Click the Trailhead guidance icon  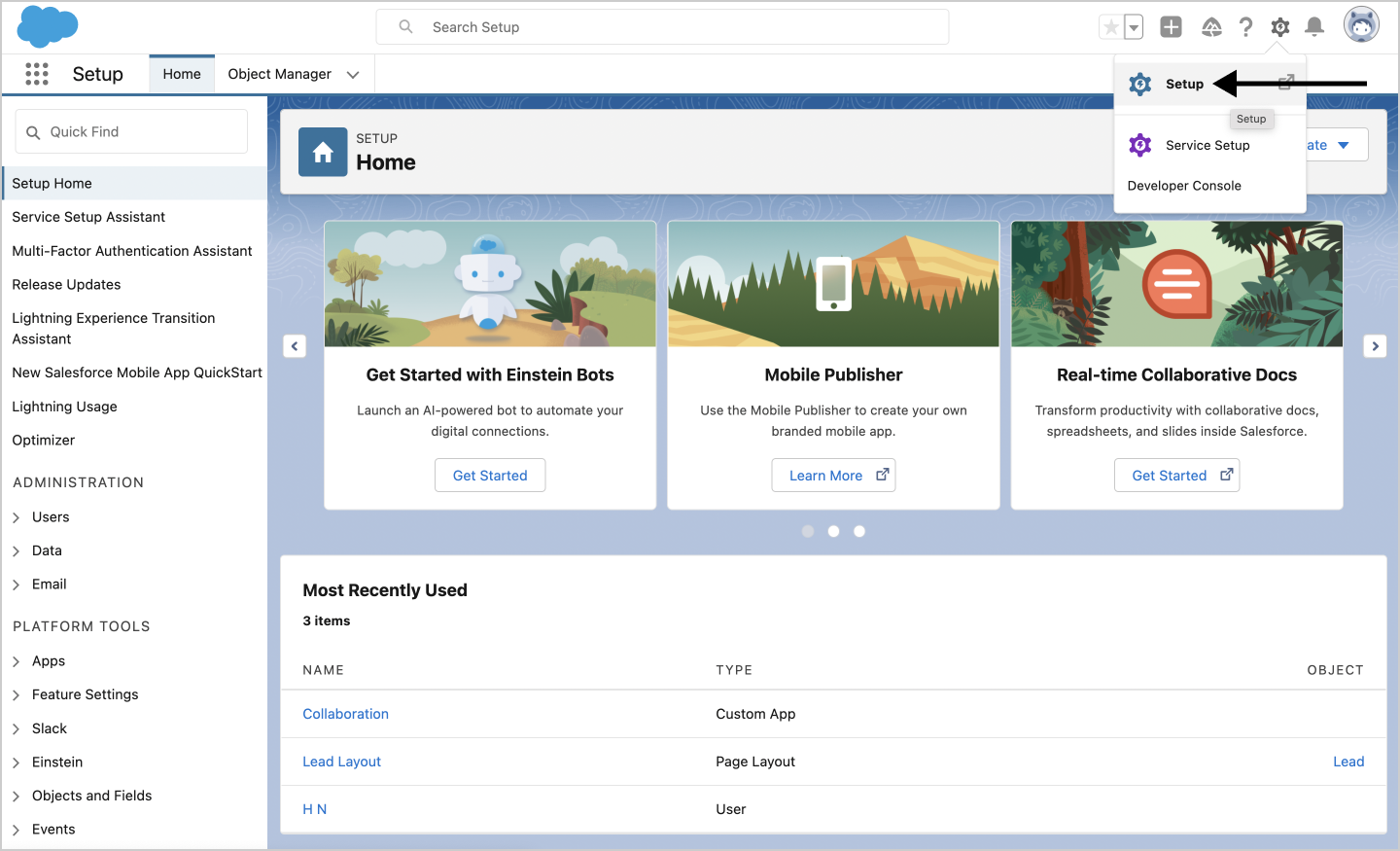[1211, 27]
